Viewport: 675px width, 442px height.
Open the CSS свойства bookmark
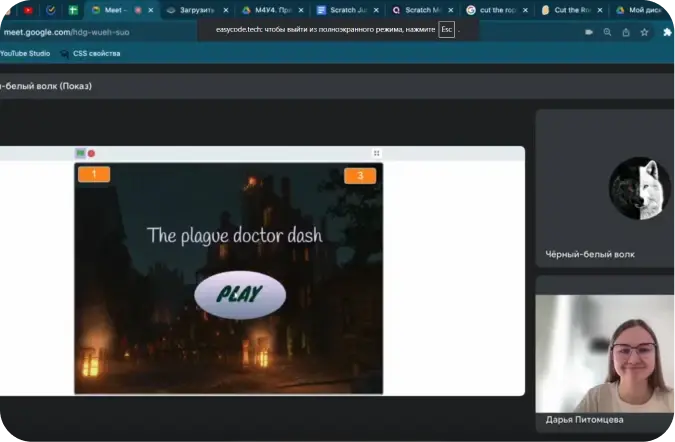tap(90, 53)
